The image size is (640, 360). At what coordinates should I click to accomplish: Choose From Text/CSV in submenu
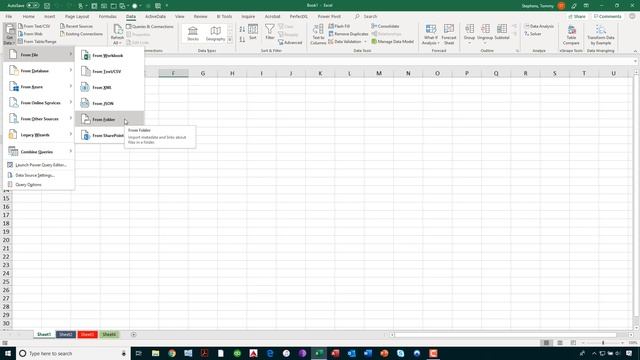(109, 71)
